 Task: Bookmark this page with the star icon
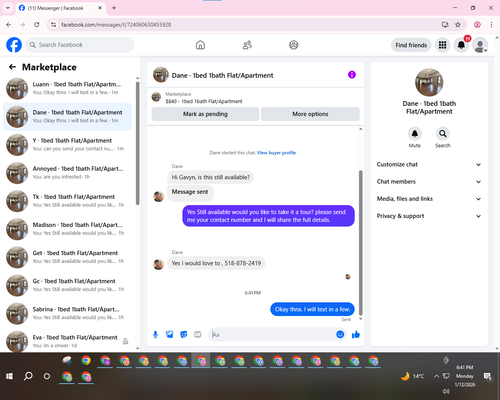[458, 25]
